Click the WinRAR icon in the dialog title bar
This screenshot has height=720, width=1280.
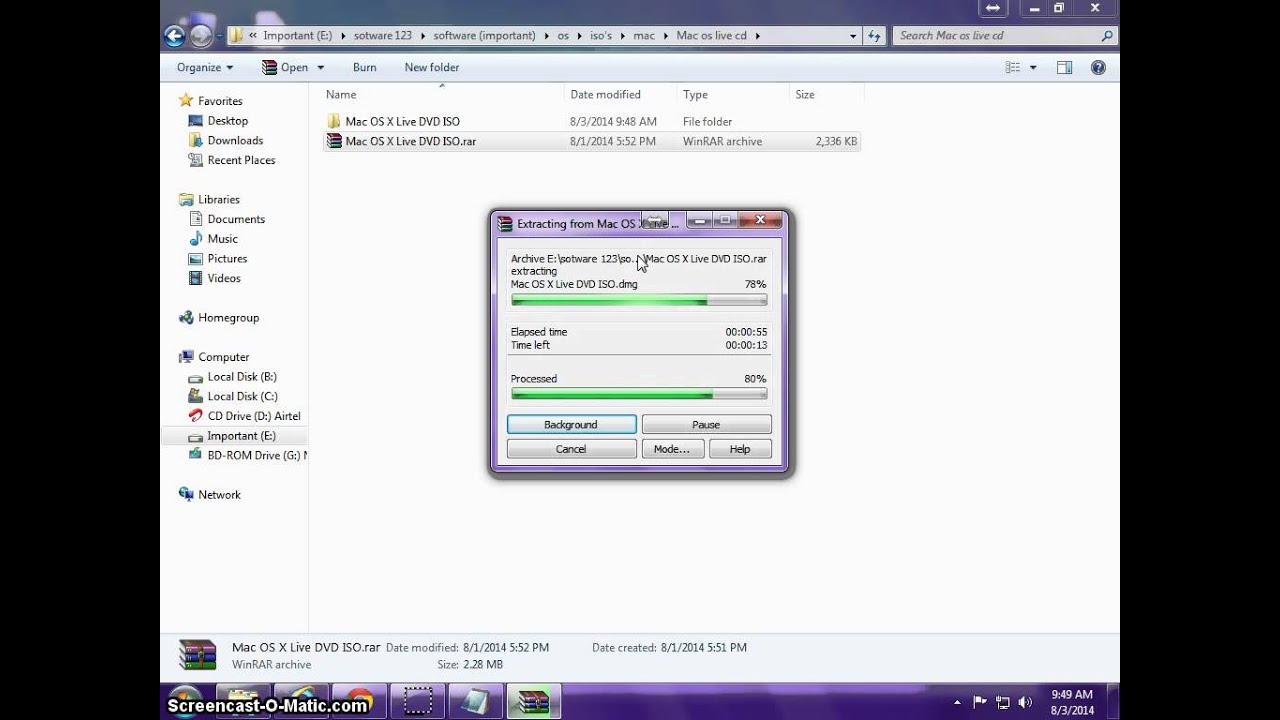click(505, 224)
